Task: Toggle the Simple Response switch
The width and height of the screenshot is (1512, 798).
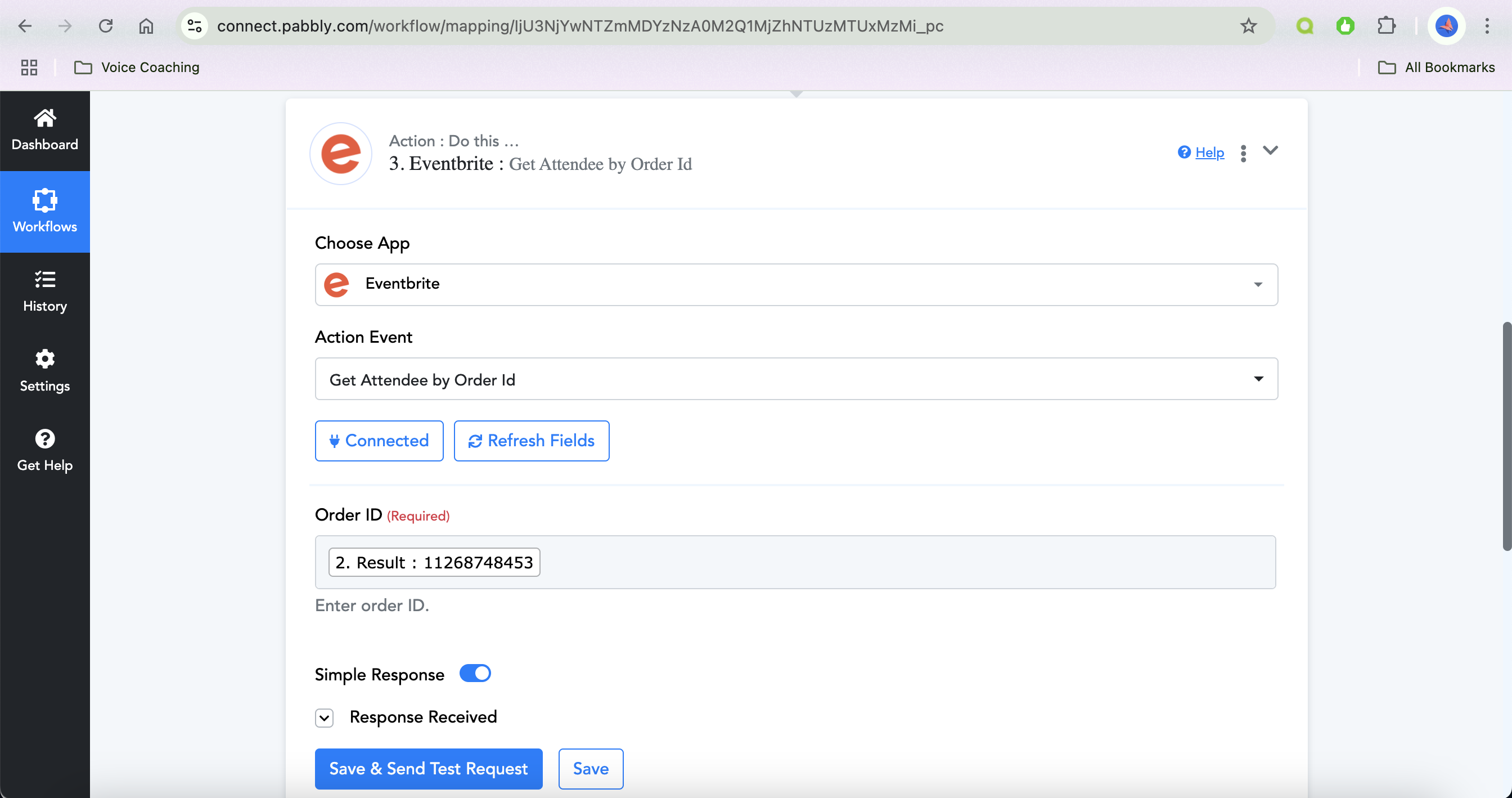Action: point(475,674)
